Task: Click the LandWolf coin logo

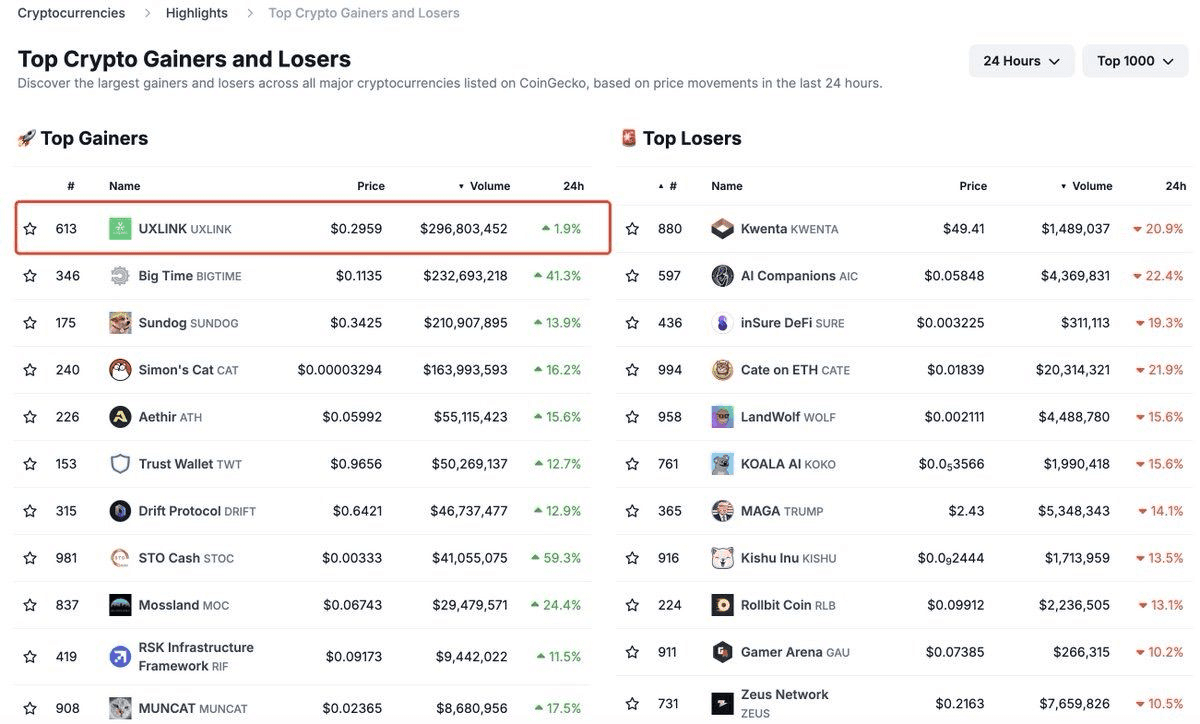Action: tap(722, 417)
